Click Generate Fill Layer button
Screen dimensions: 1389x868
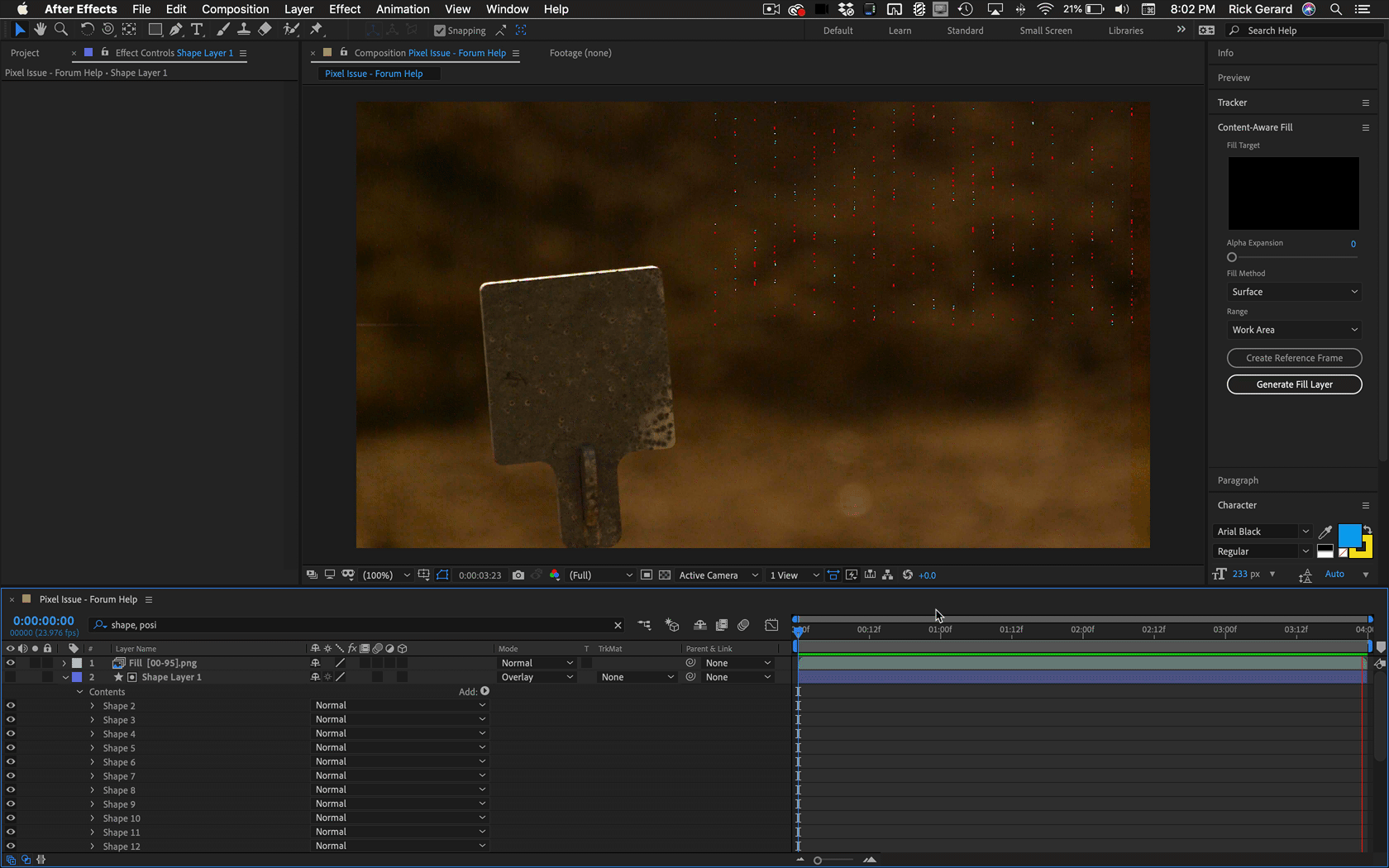click(1294, 384)
